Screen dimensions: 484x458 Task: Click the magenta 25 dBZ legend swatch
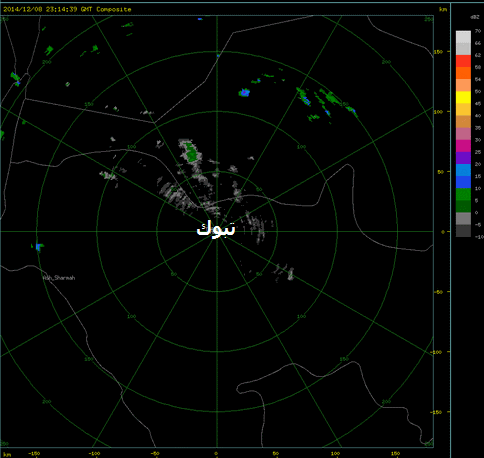[463, 146]
